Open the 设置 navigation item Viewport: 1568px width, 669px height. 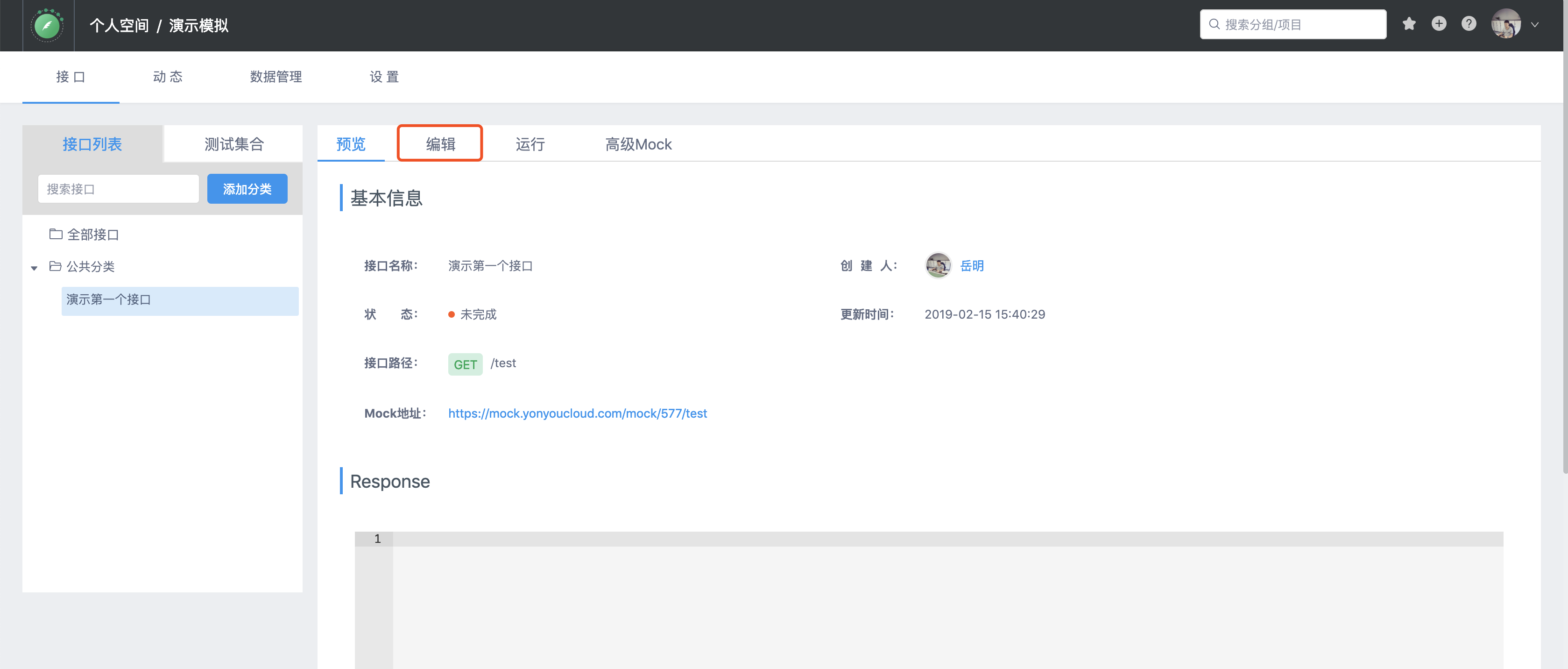pos(384,77)
